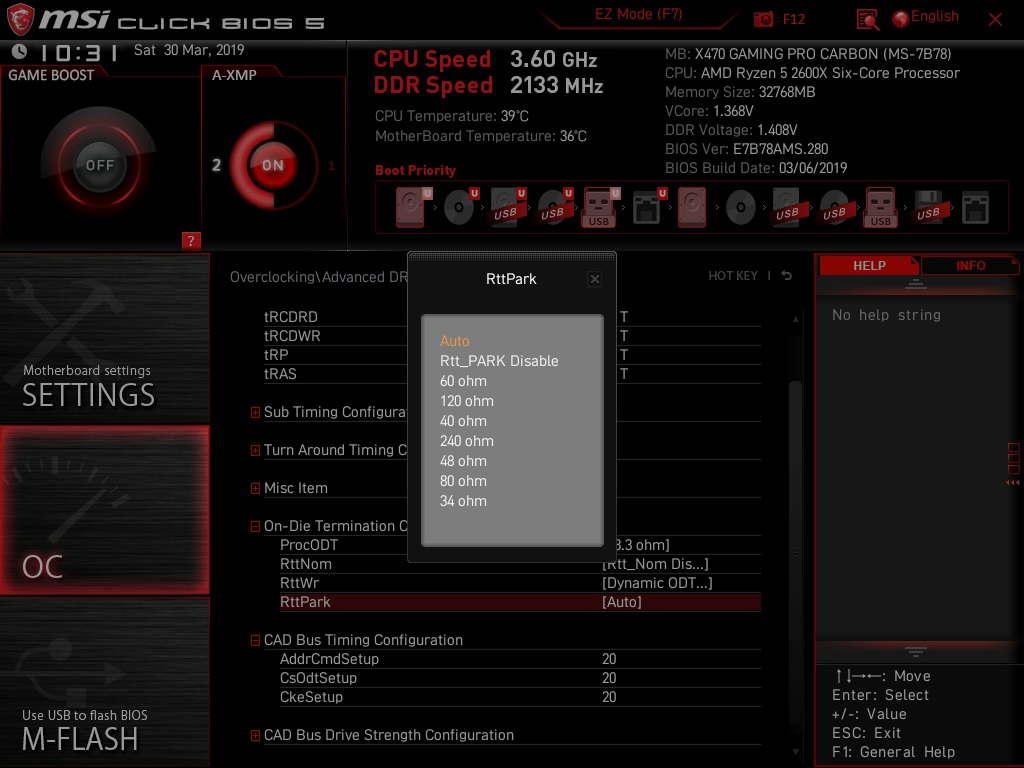Click the GAME BOOST question mark help icon
Image resolution: width=1024 pixels, height=768 pixels.
[191, 240]
